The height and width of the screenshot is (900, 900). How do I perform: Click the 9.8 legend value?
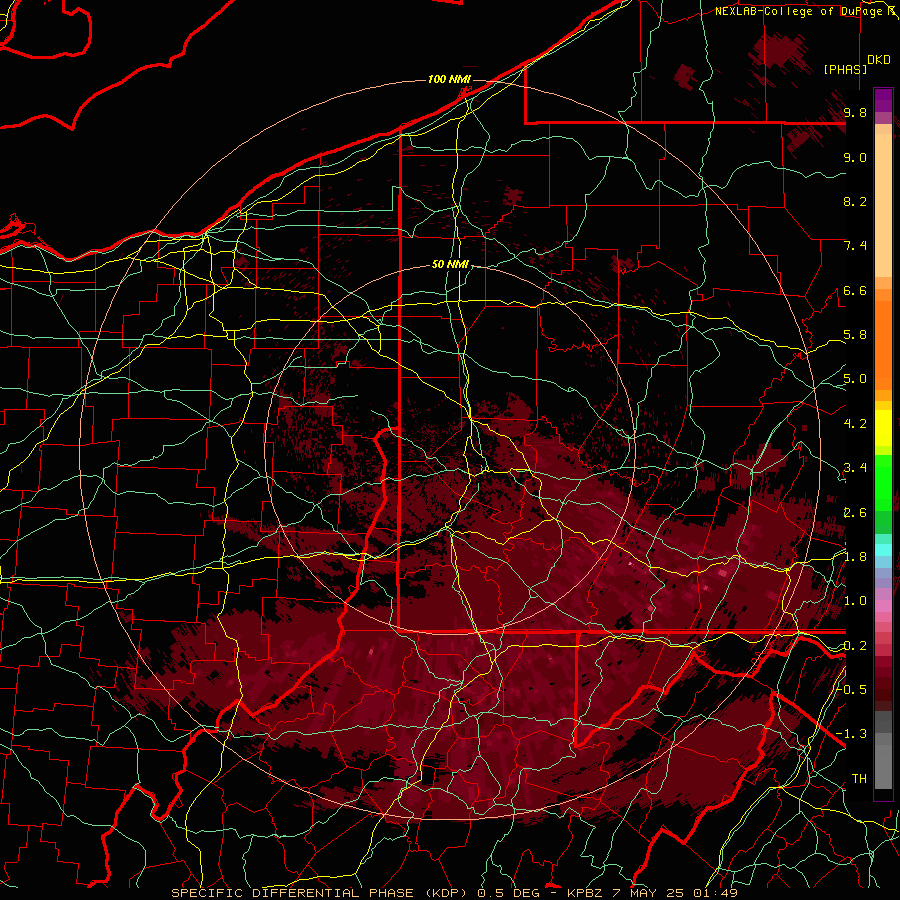[855, 112]
